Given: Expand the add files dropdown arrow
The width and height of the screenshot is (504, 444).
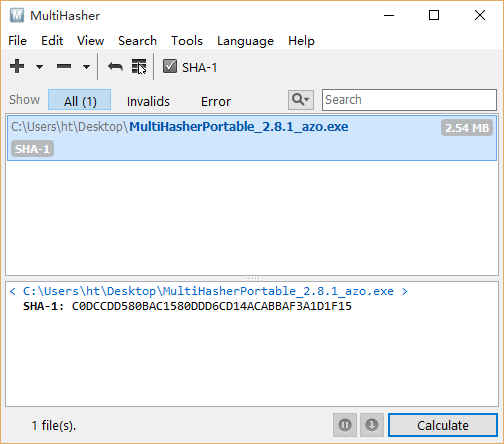Looking at the screenshot, I should click(x=39, y=67).
